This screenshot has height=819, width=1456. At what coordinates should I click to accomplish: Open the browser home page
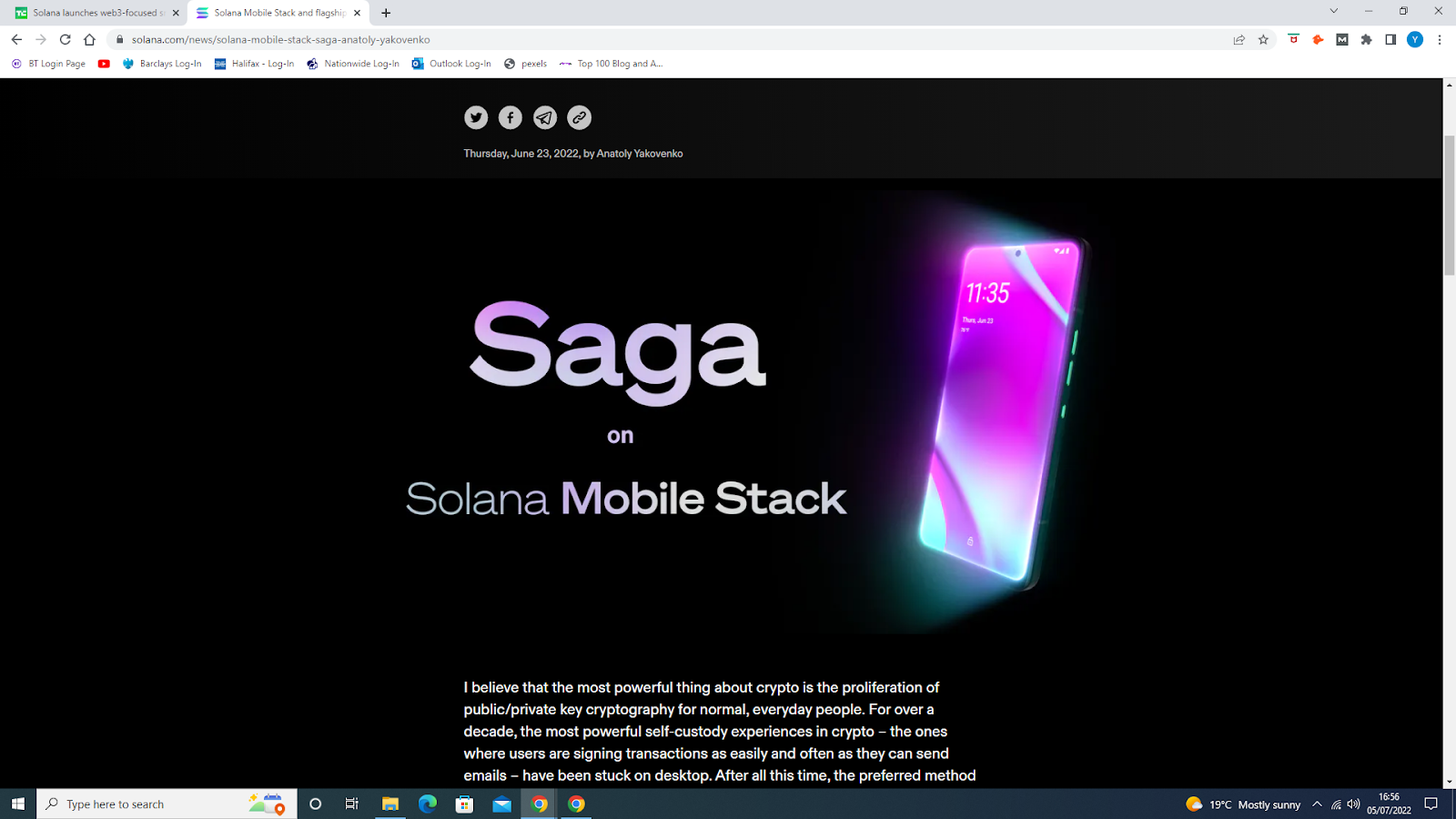[x=89, y=39]
